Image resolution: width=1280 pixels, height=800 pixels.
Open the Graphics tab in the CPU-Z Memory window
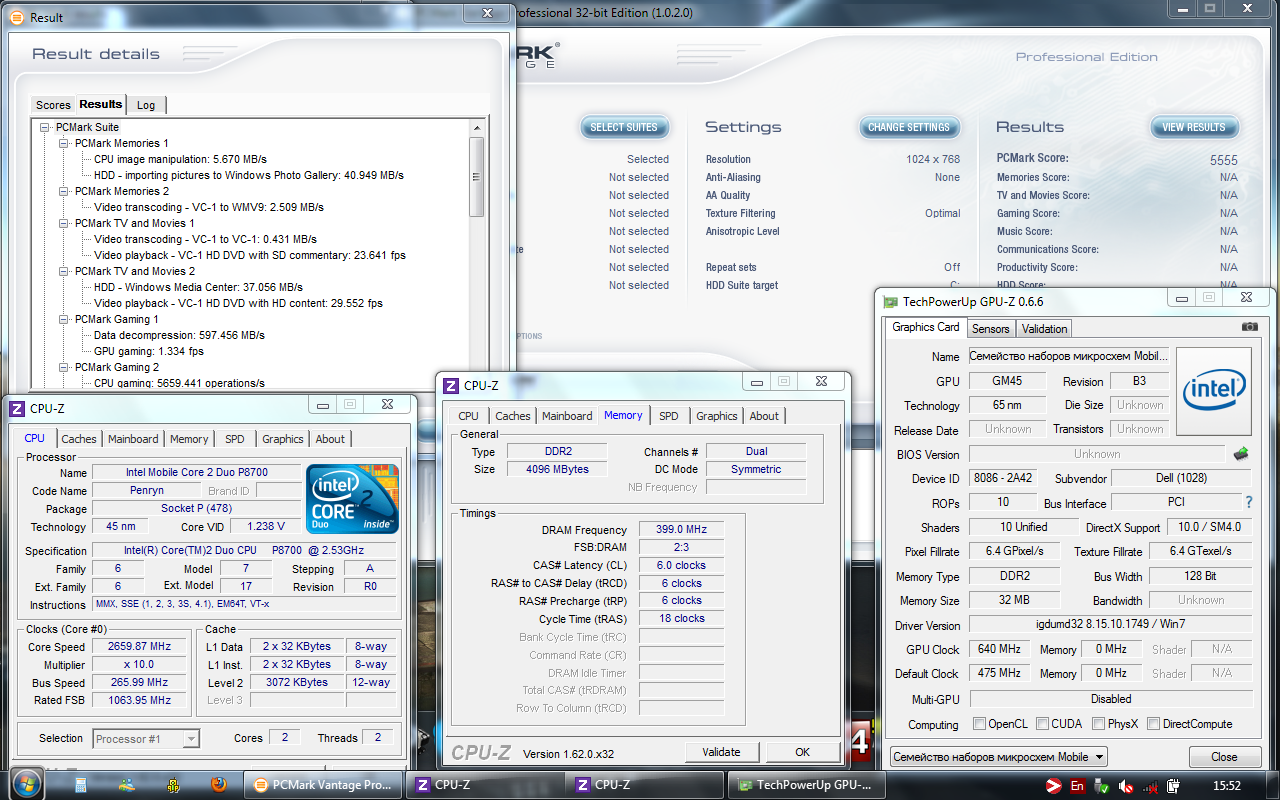pos(717,416)
